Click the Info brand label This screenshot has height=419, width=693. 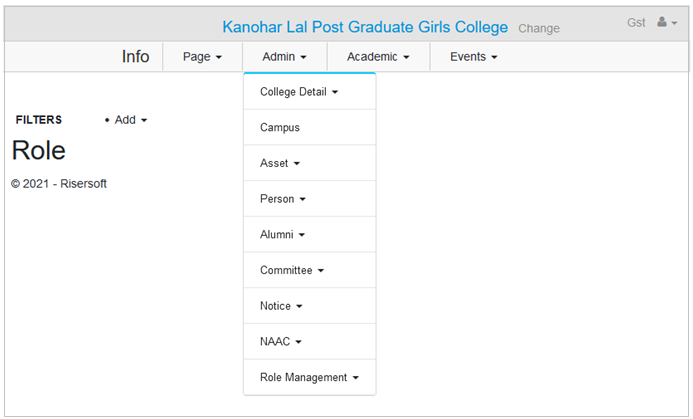coord(135,57)
